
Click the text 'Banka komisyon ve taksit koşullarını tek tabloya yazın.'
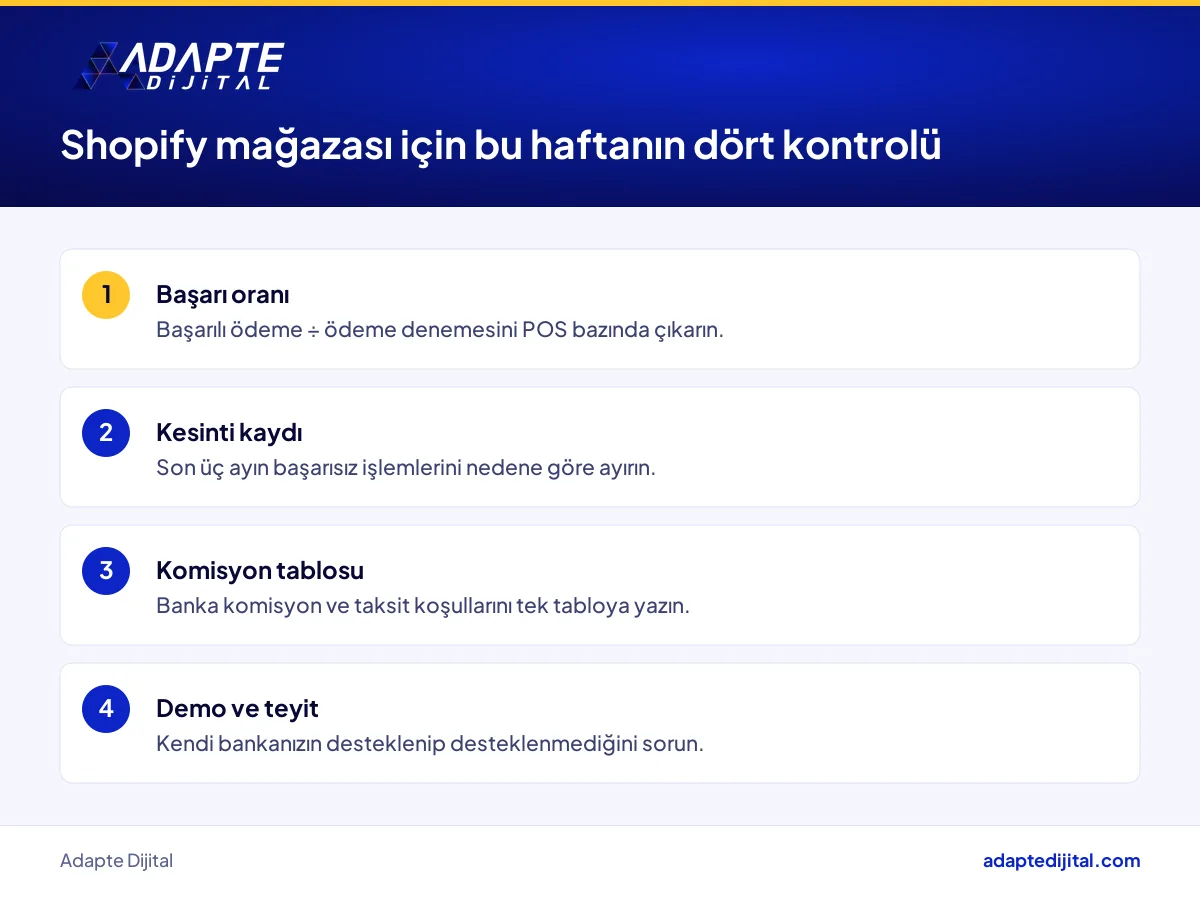(423, 606)
